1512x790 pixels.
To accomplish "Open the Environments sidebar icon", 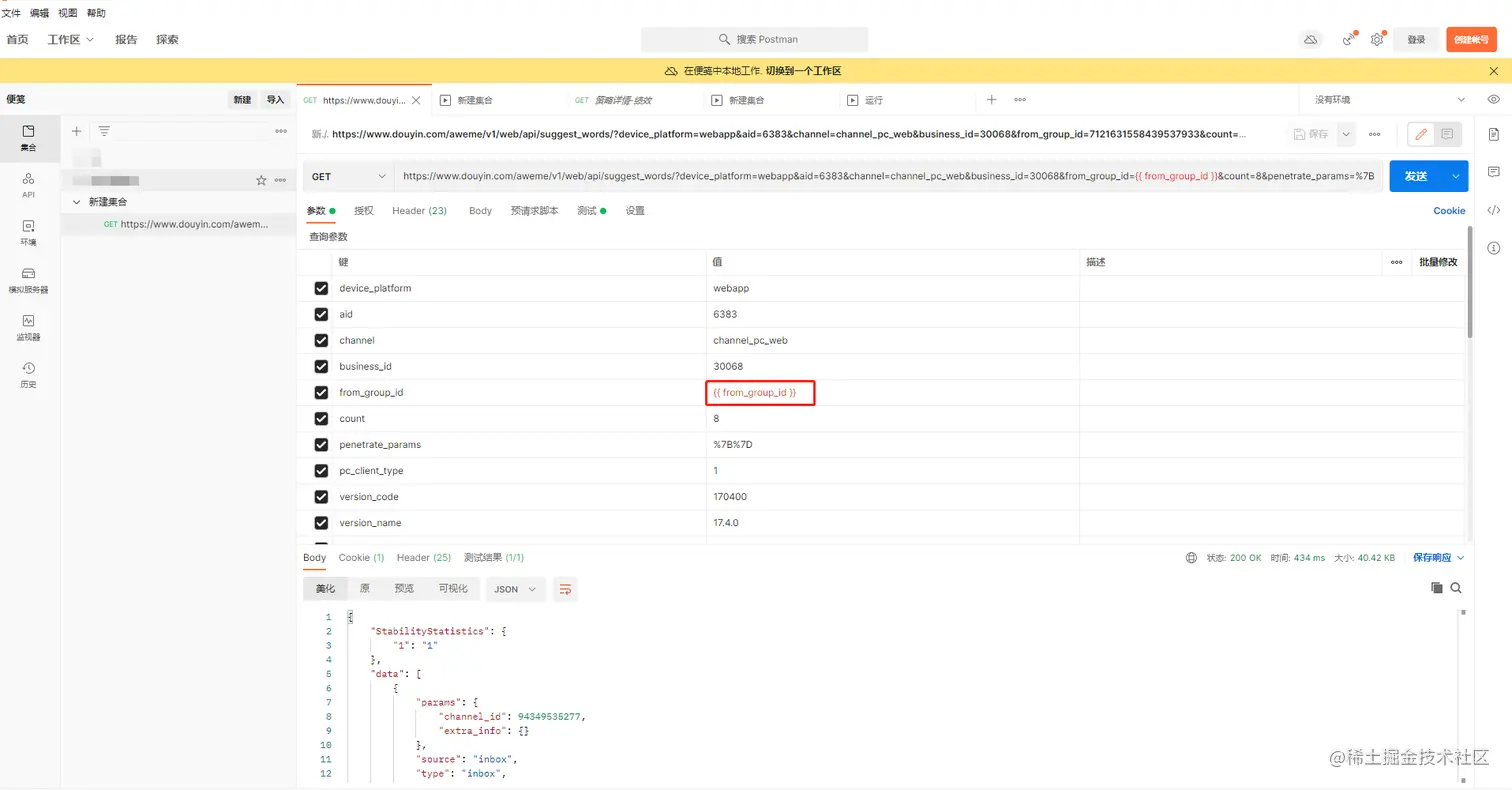I will point(28,232).
